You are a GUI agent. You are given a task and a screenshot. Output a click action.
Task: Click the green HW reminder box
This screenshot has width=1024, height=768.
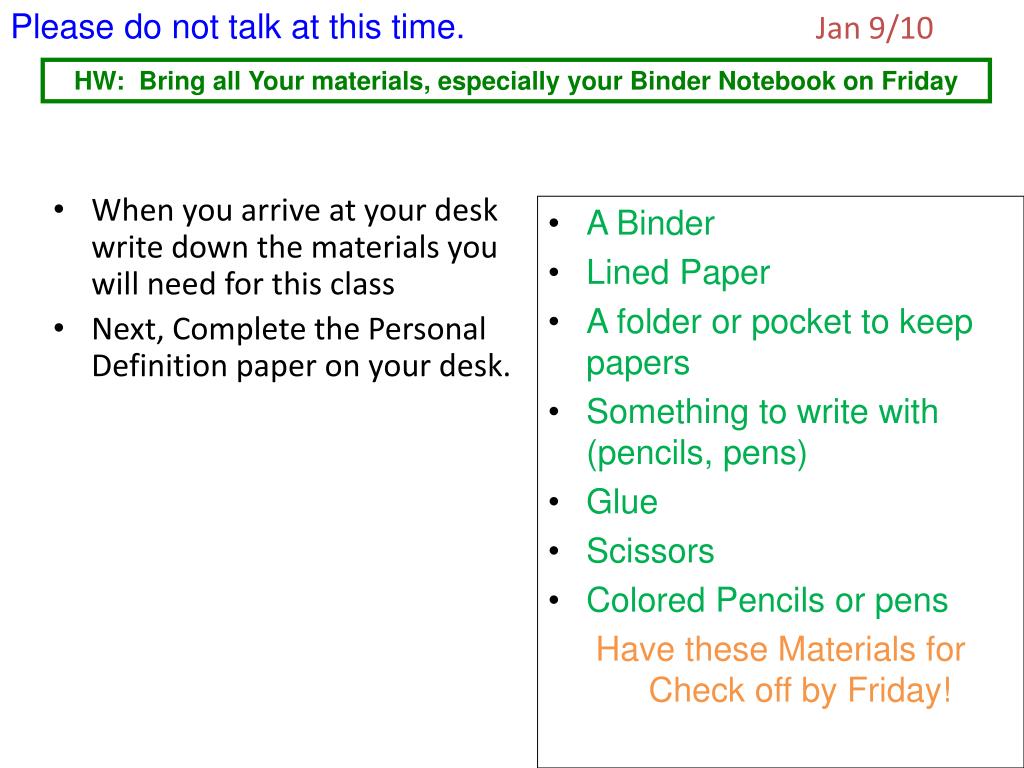(516, 81)
